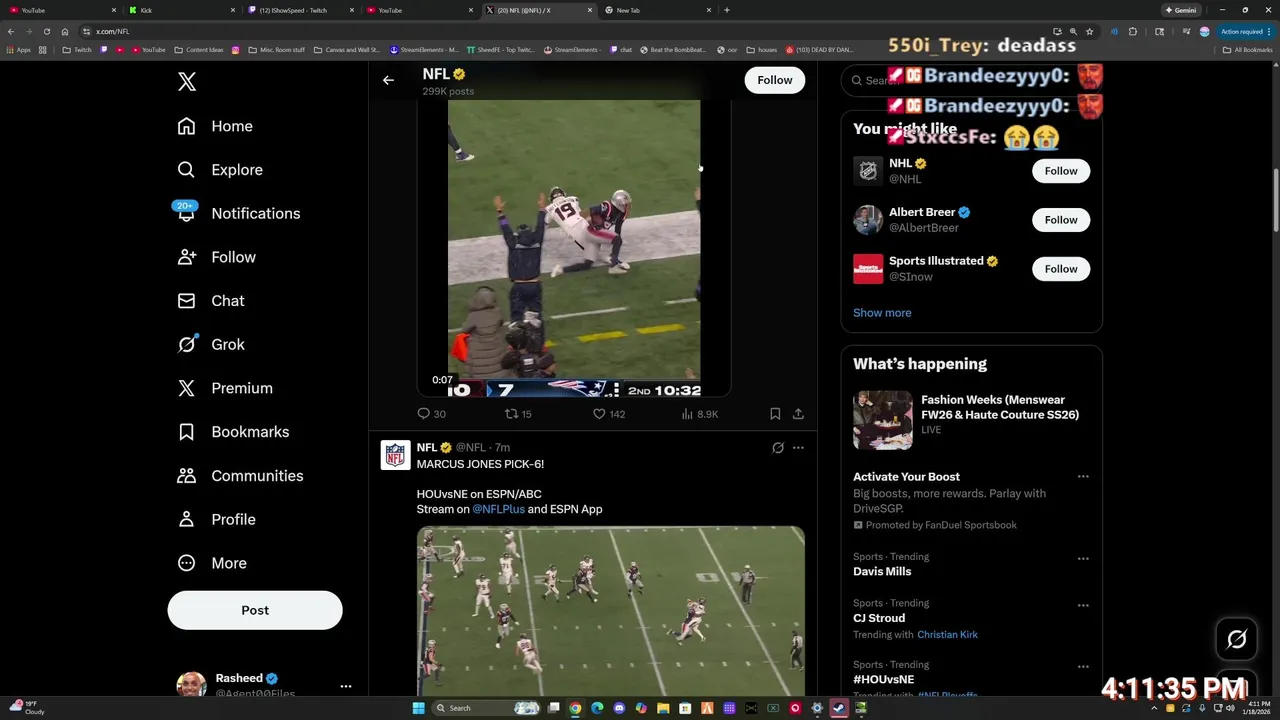Click the share icon on video post
This screenshot has width=1280, height=720.
coord(798,413)
